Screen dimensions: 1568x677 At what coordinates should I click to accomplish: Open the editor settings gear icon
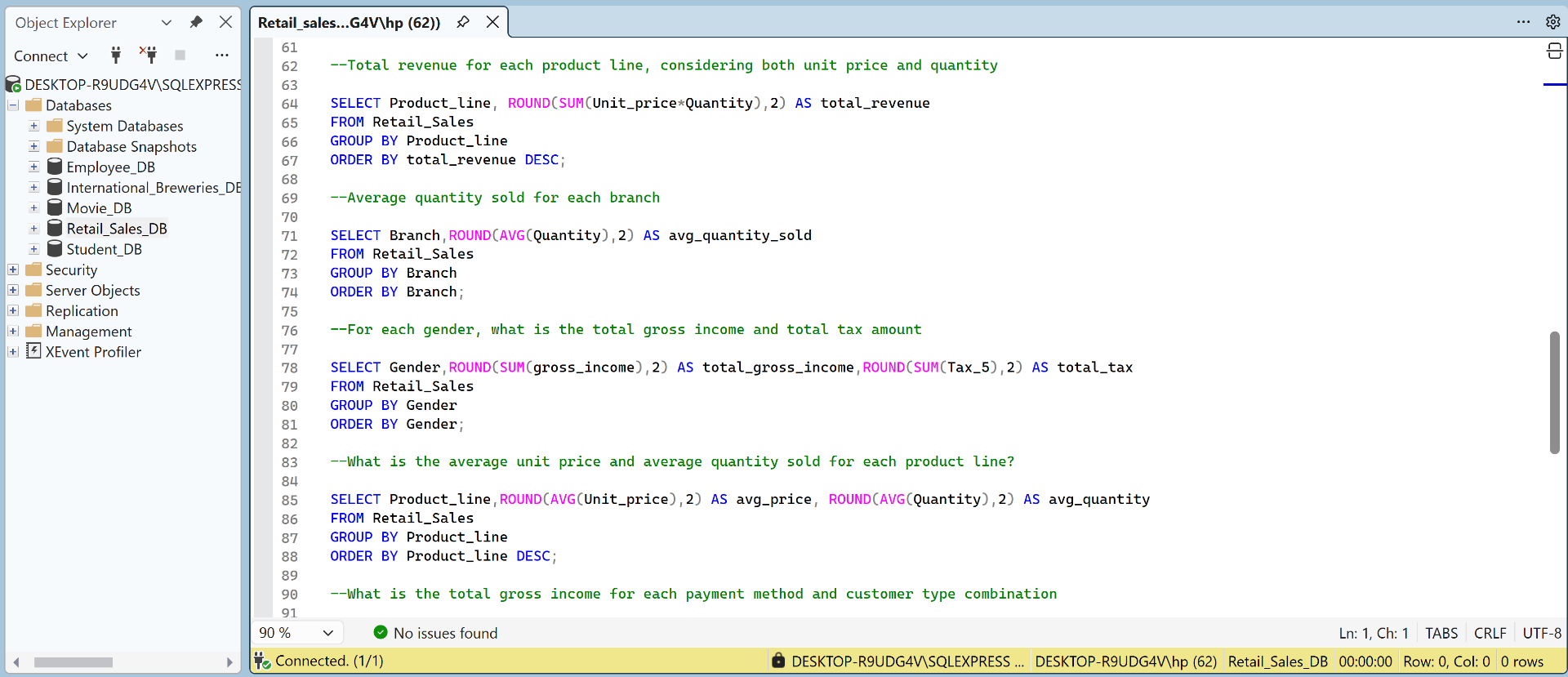click(x=1552, y=22)
